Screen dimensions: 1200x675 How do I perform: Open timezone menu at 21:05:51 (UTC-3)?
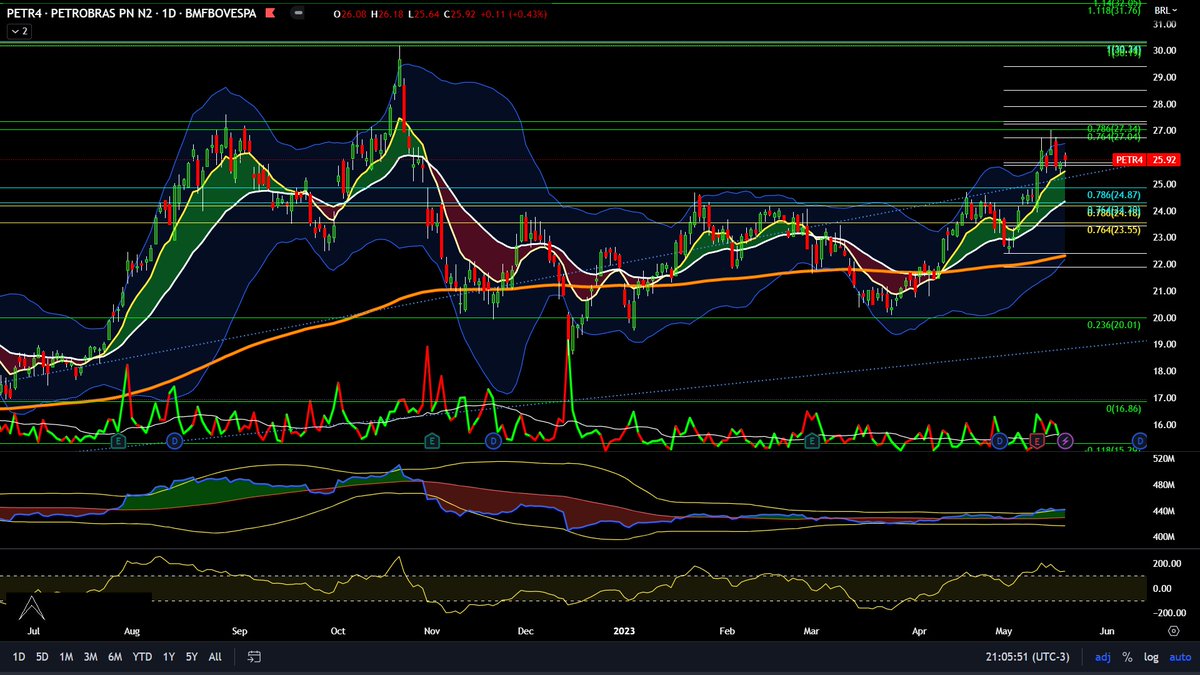[1029, 657]
